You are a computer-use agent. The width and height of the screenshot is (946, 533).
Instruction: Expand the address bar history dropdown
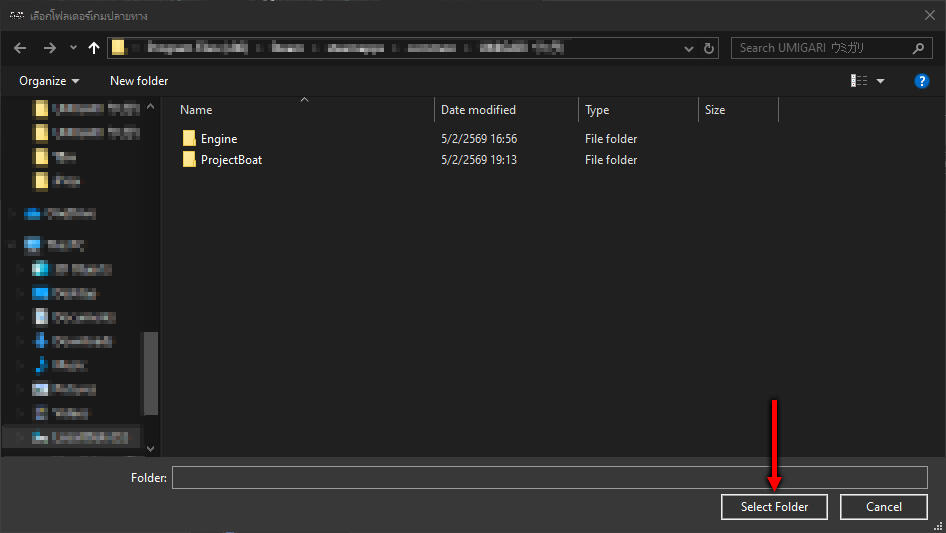point(689,48)
